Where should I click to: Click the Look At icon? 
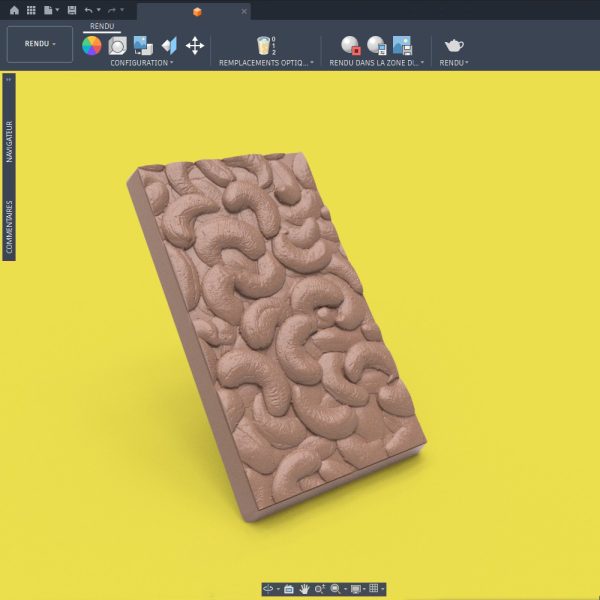(289, 589)
